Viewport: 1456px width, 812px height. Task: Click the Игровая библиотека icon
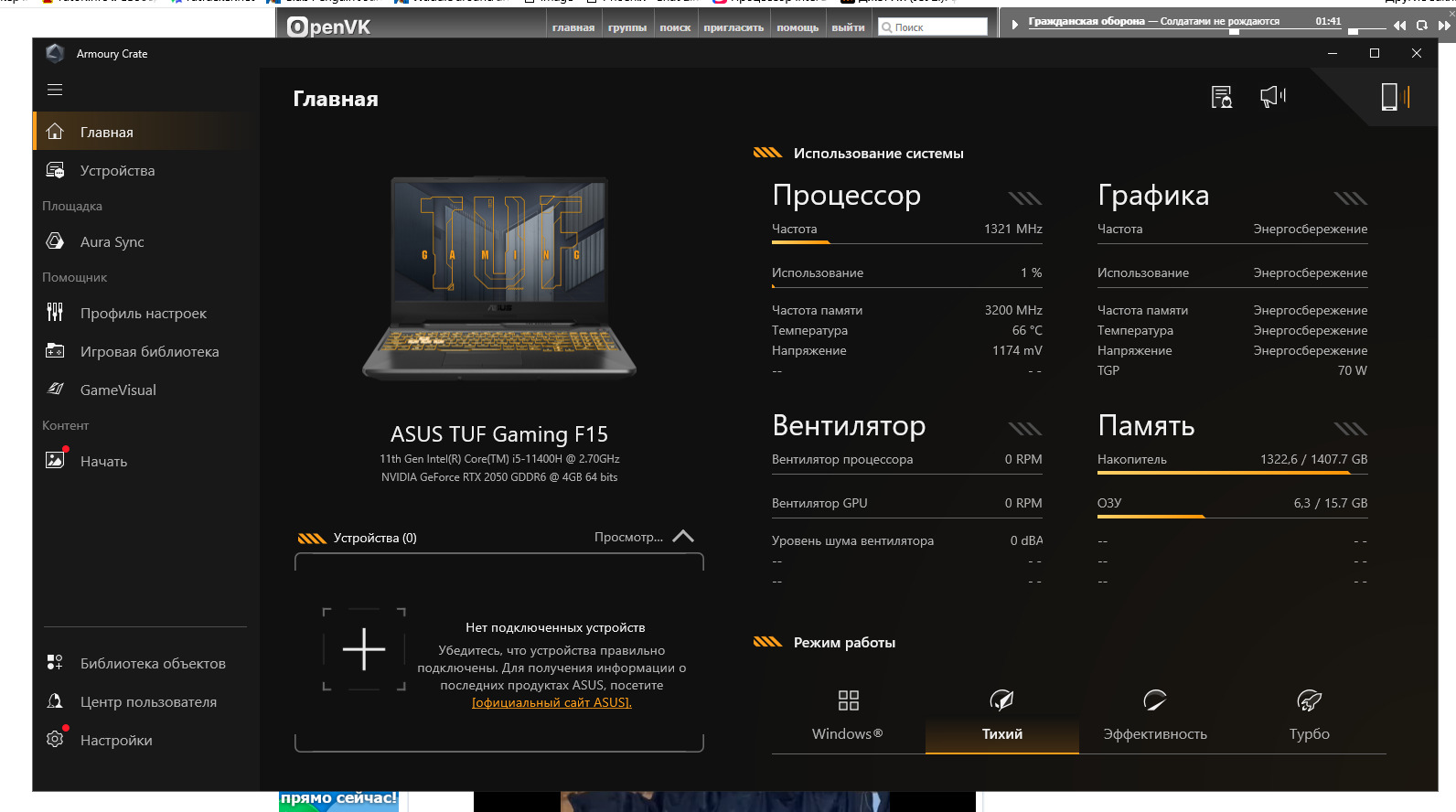click(55, 351)
